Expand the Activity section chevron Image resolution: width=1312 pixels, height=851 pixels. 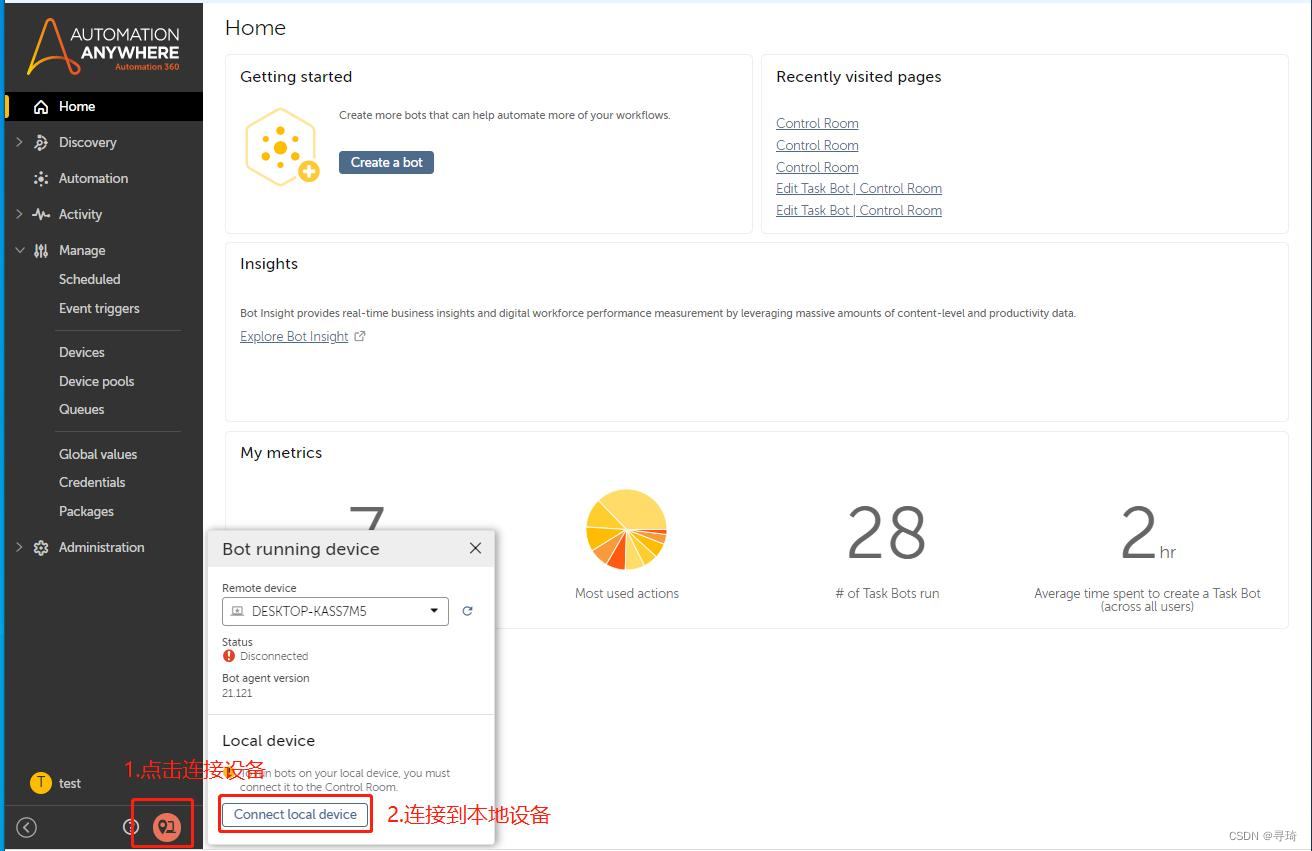(19, 215)
